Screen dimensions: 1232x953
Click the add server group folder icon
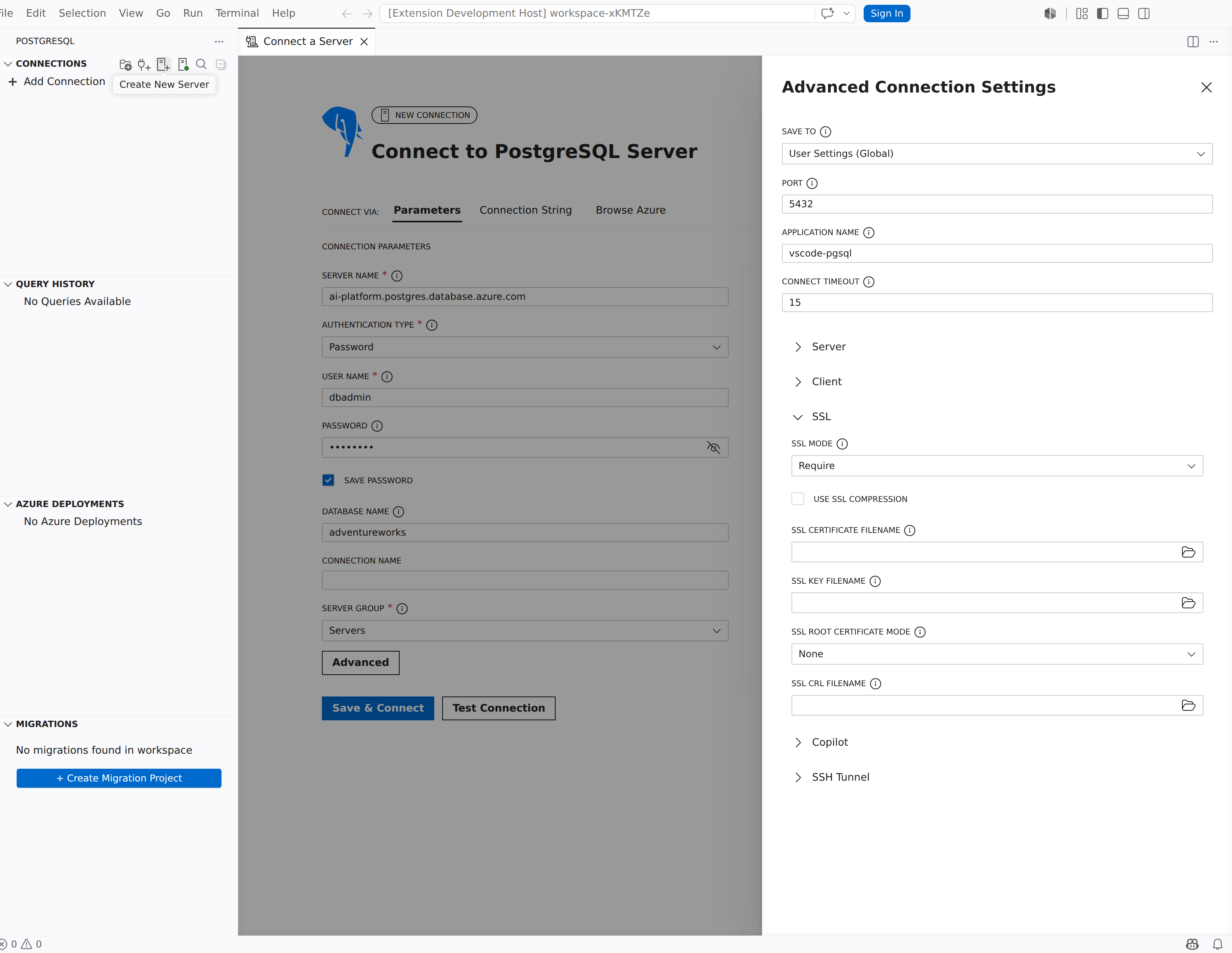point(125,64)
